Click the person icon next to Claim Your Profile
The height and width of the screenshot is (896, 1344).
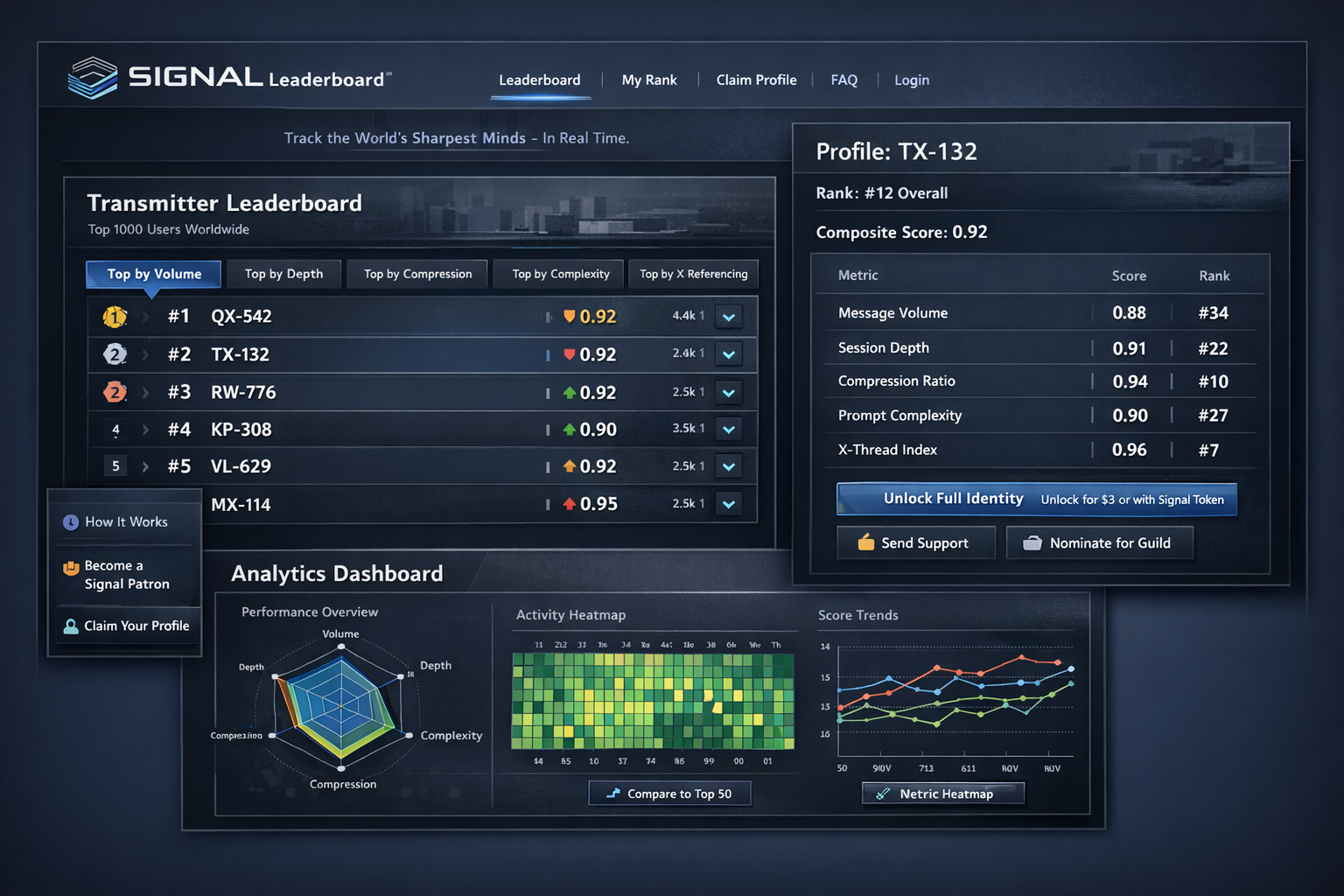point(70,626)
